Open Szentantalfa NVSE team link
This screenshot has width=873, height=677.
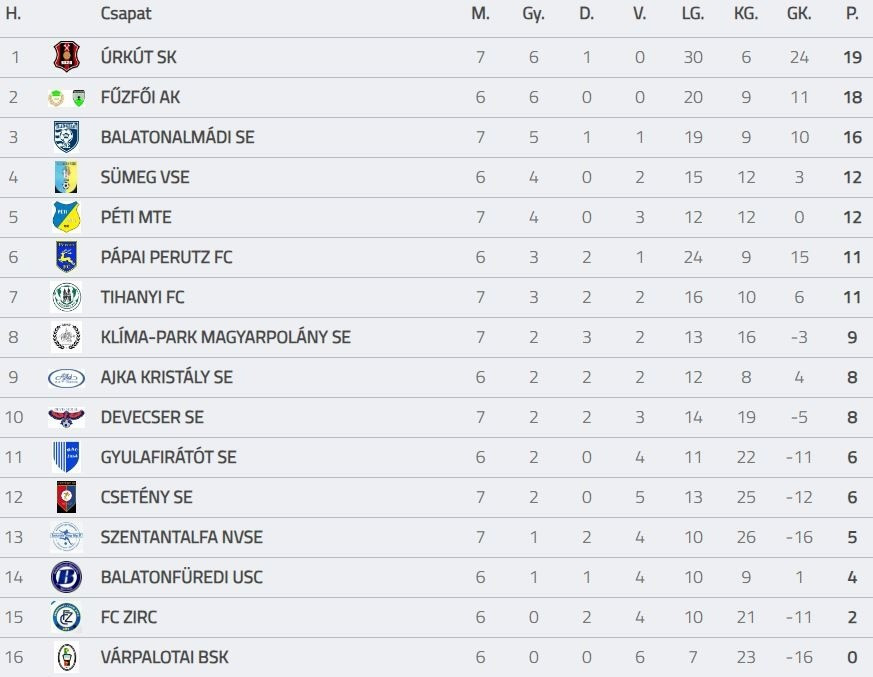pos(181,537)
